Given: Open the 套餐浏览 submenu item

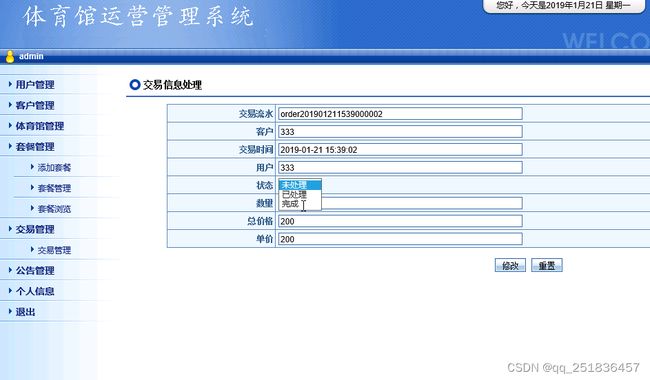Looking at the screenshot, I should click(54, 209).
